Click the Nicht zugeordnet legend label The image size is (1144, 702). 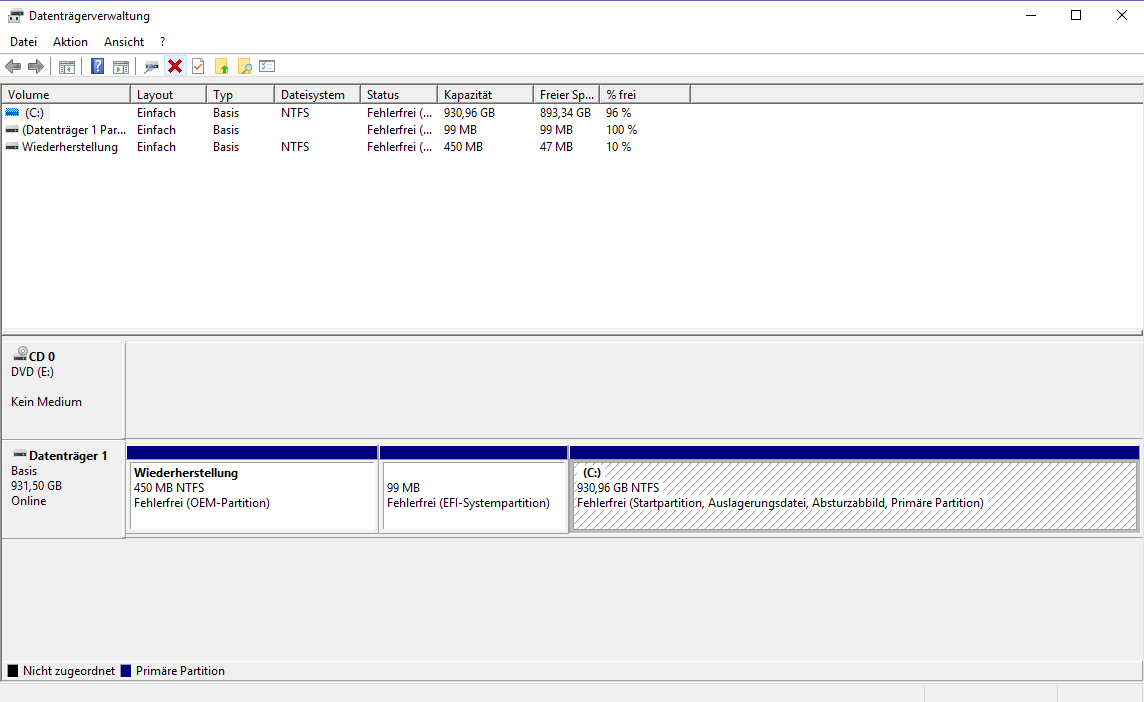(69, 671)
